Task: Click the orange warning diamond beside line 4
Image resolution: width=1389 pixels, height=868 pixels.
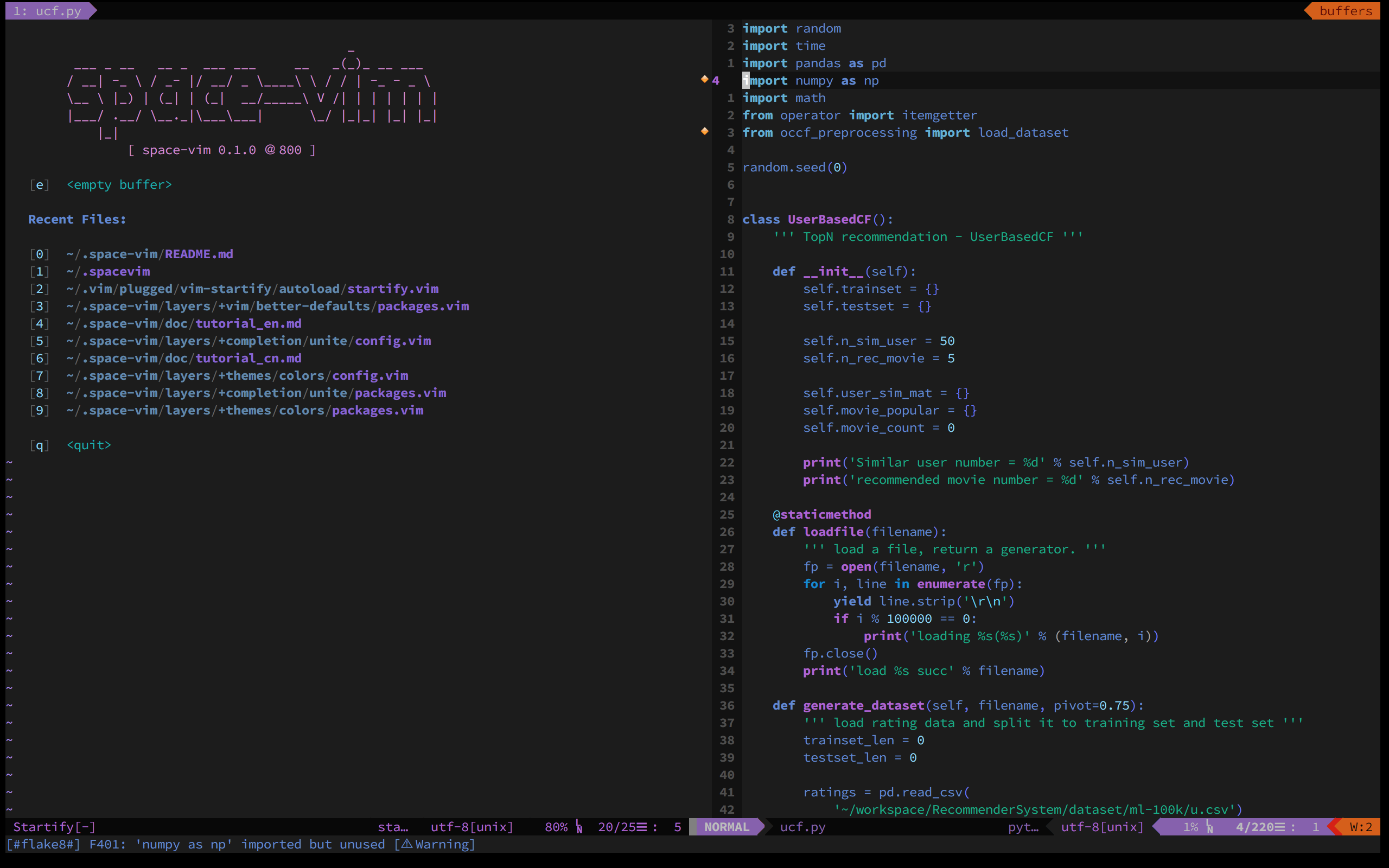Action: [704, 79]
